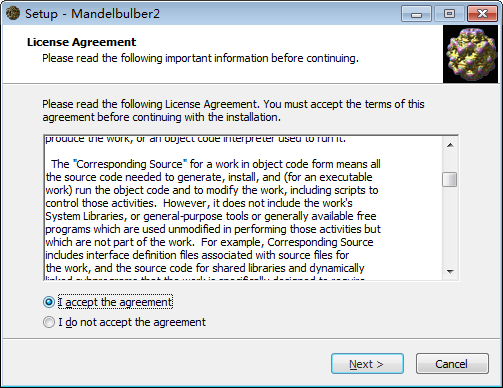This screenshot has width=503, height=388.
Task: Click the "Corresponding Source" paragraph first line
Action: [x=216, y=164]
